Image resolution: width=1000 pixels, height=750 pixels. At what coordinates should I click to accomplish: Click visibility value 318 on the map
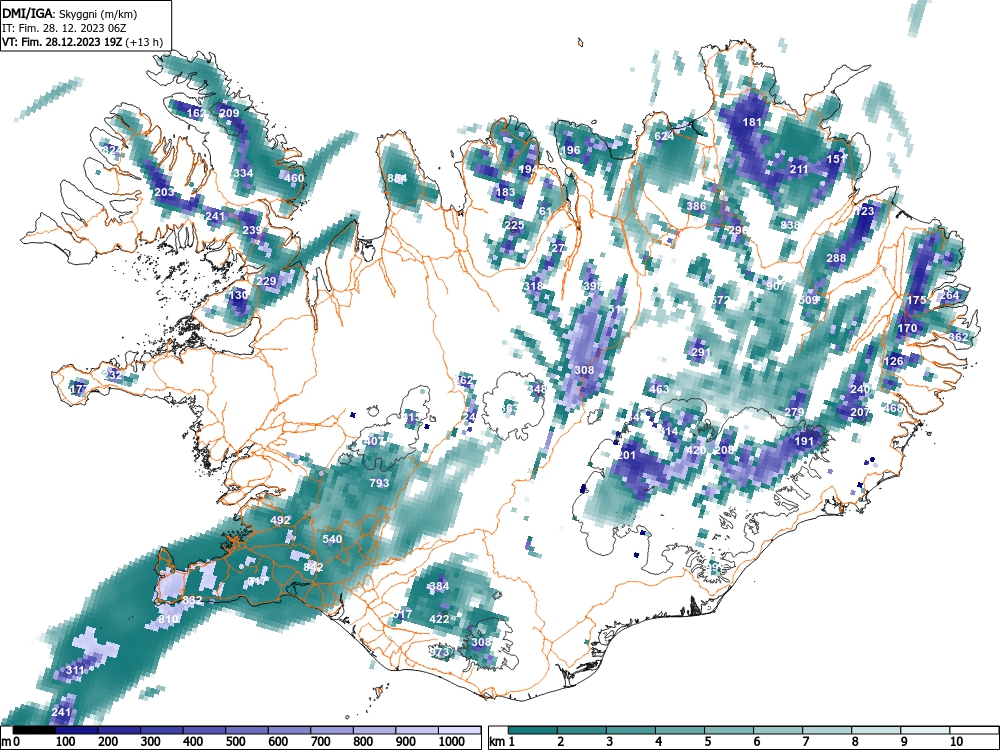click(x=533, y=286)
